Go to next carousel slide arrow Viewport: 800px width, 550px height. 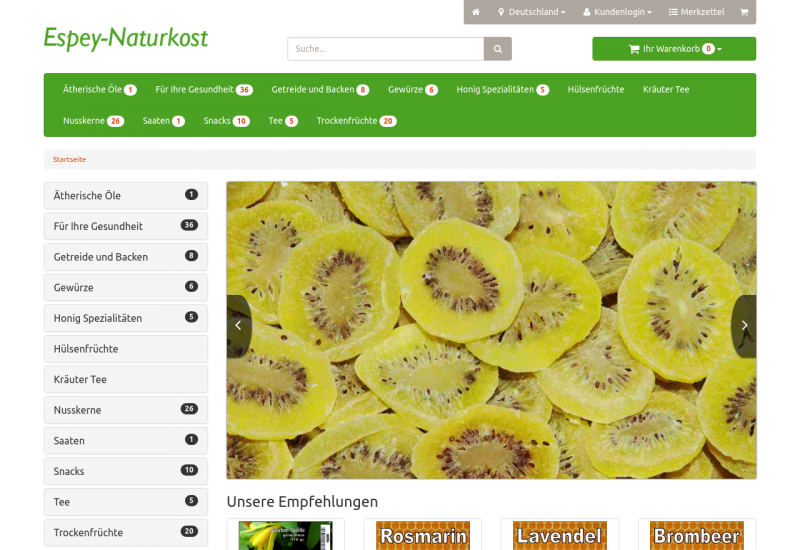pos(743,325)
